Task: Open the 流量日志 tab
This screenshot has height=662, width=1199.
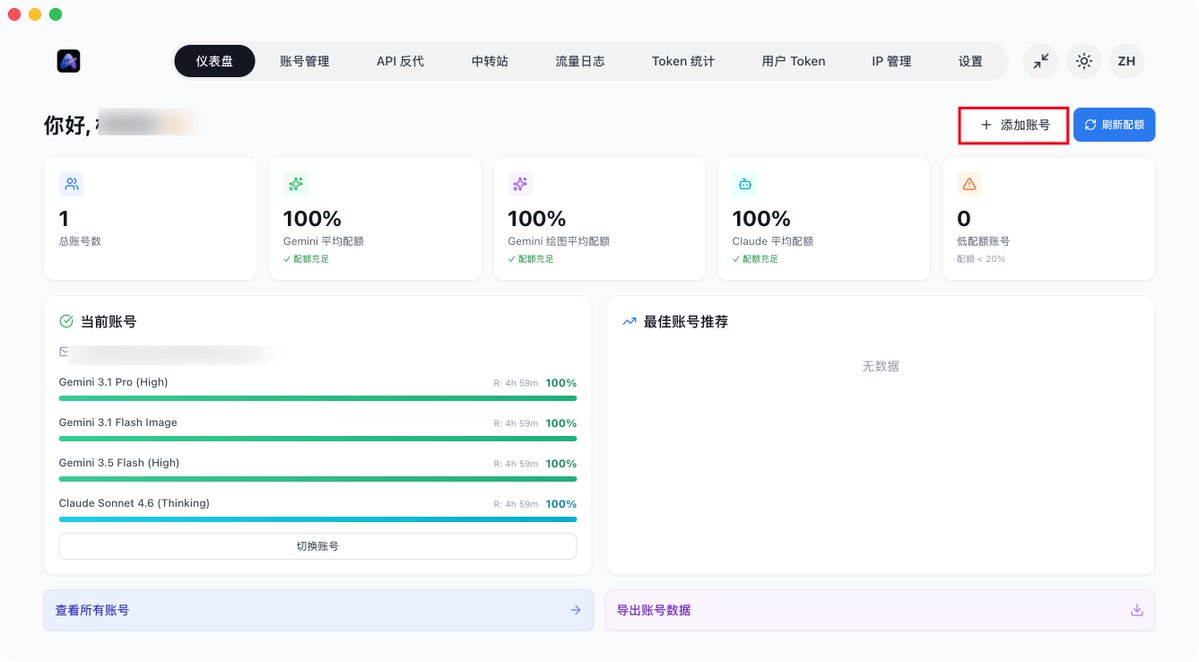Action: (x=580, y=61)
